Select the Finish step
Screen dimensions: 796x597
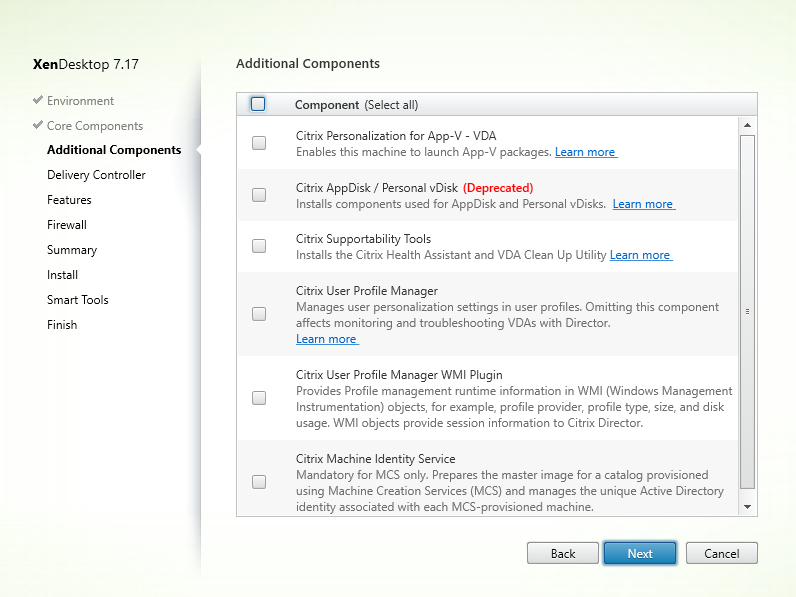tap(62, 325)
